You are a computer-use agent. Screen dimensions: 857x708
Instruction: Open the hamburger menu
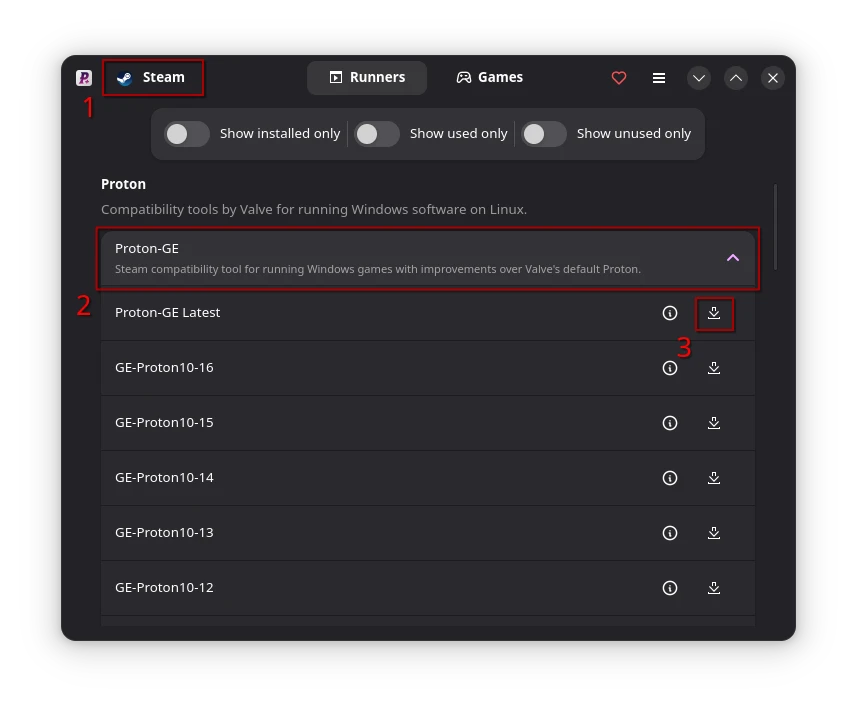[659, 77]
